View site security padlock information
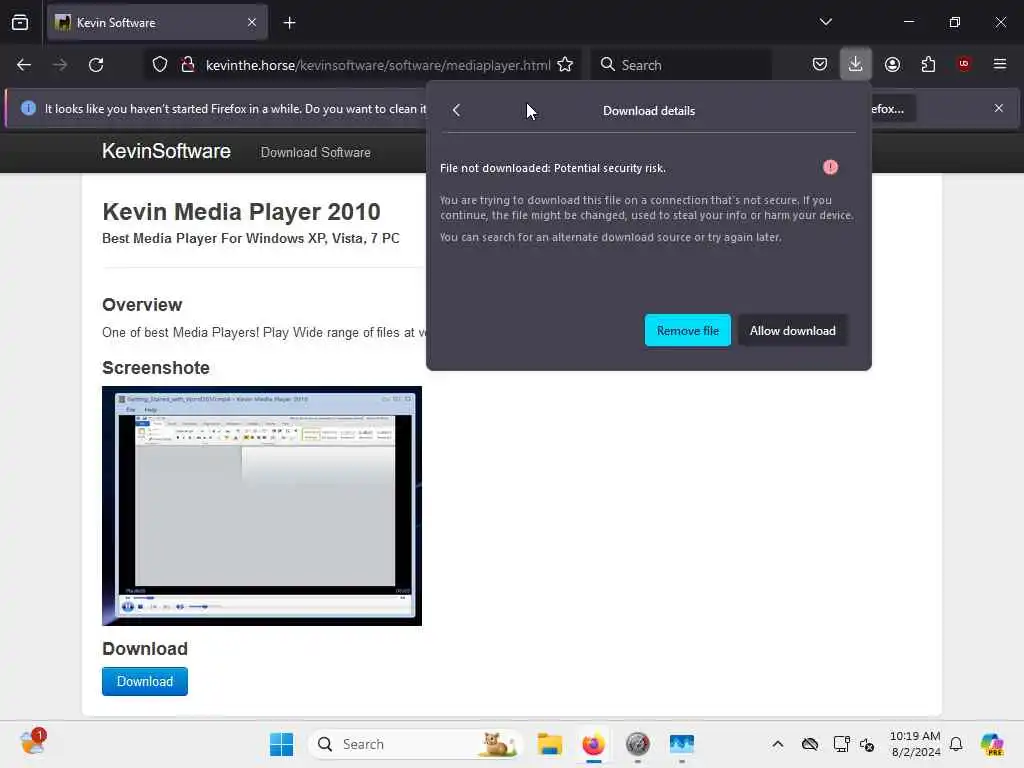 tap(188, 65)
